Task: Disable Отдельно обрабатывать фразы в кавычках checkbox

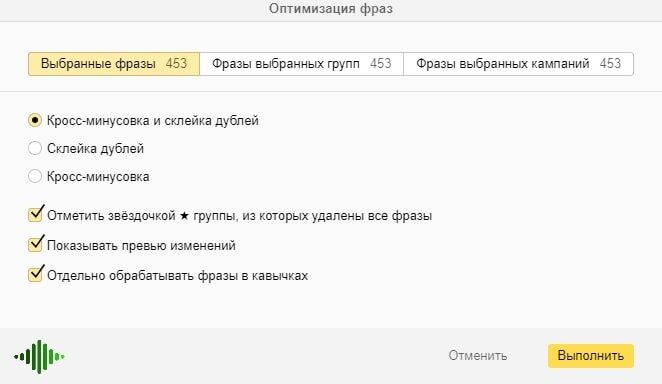Action: [x=35, y=274]
